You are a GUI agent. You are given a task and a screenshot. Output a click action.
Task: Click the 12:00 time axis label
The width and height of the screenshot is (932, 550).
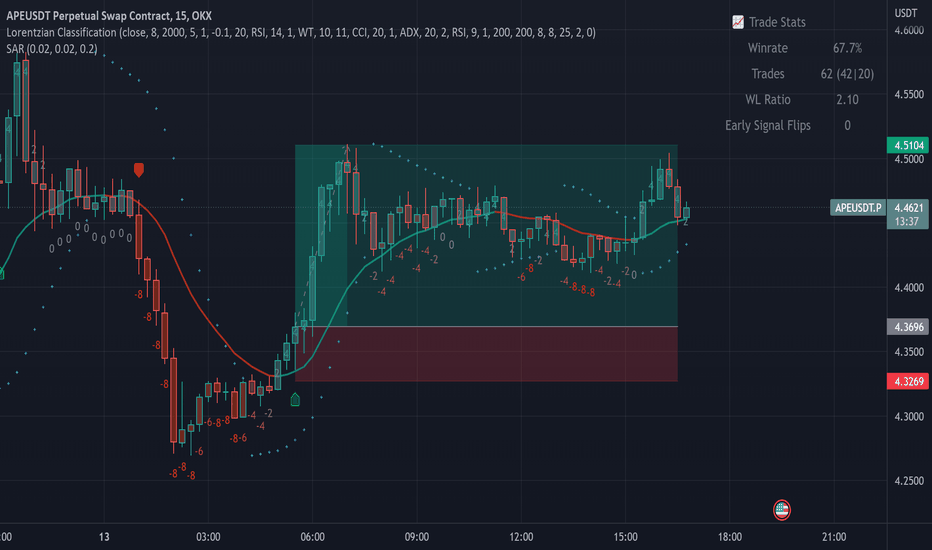point(521,537)
